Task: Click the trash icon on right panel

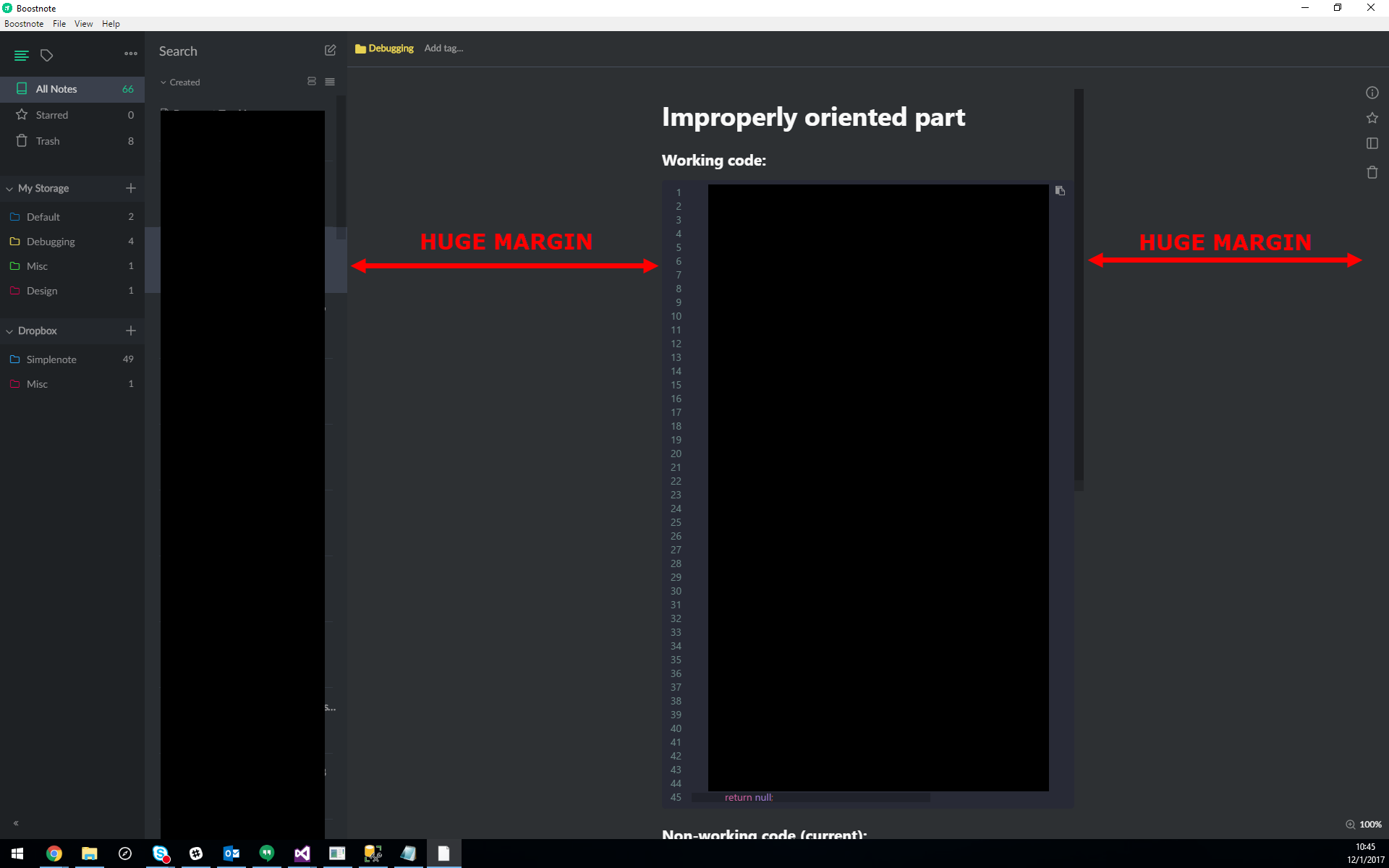Action: coord(1372,169)
